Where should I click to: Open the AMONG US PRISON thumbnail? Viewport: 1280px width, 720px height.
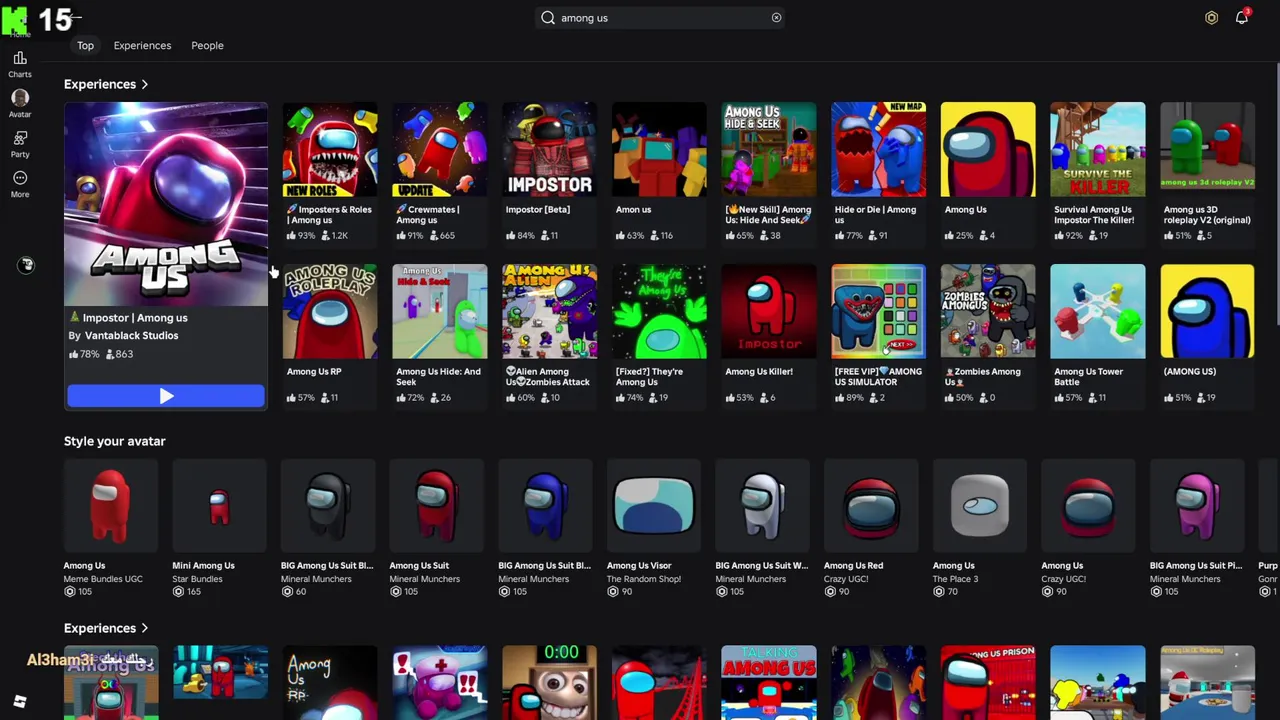(x=988, y=683)
